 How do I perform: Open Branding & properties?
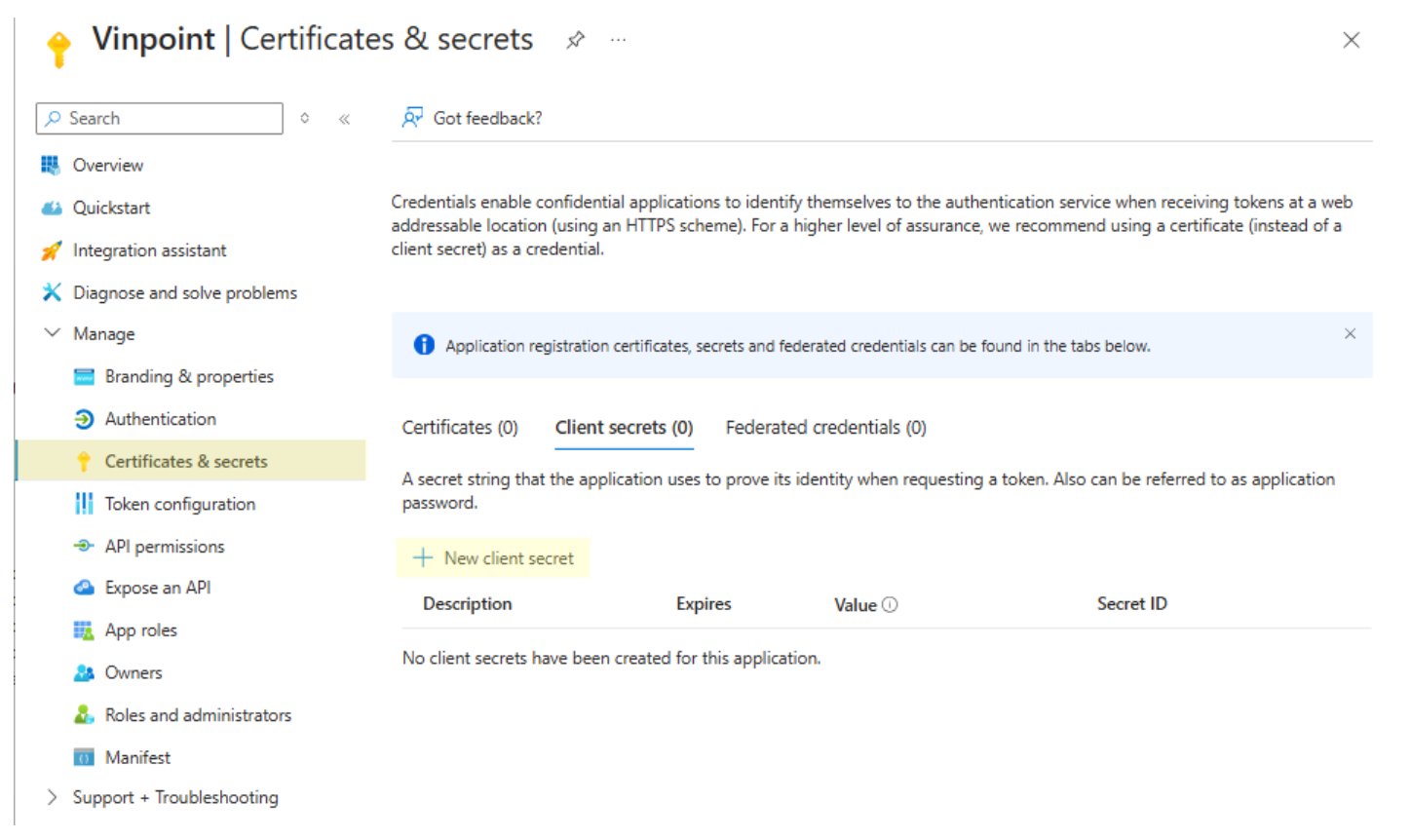point(189,376)
